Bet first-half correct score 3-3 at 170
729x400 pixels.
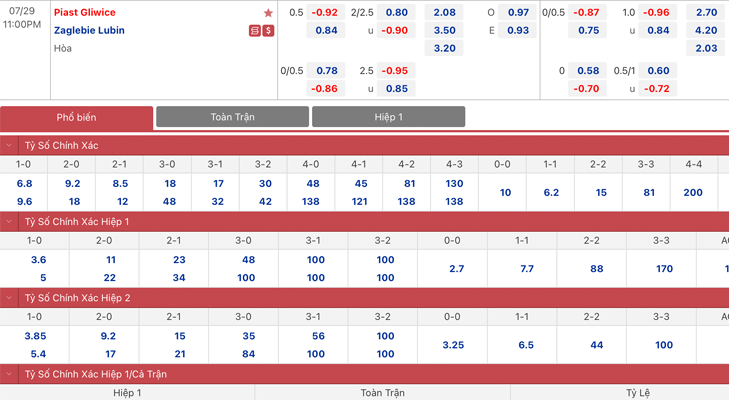(664, 269)
